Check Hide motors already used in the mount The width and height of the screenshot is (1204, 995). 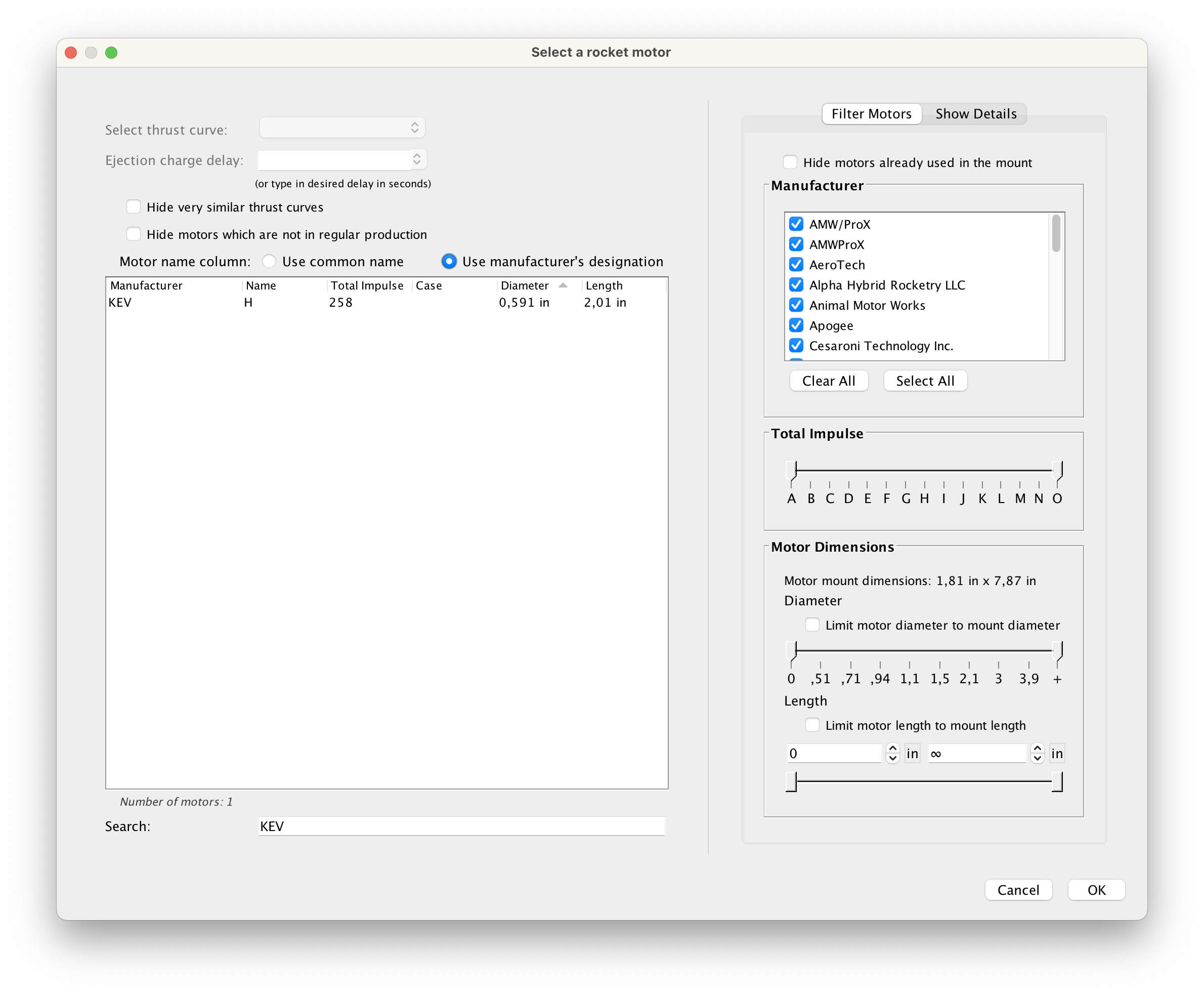point(790,162)
